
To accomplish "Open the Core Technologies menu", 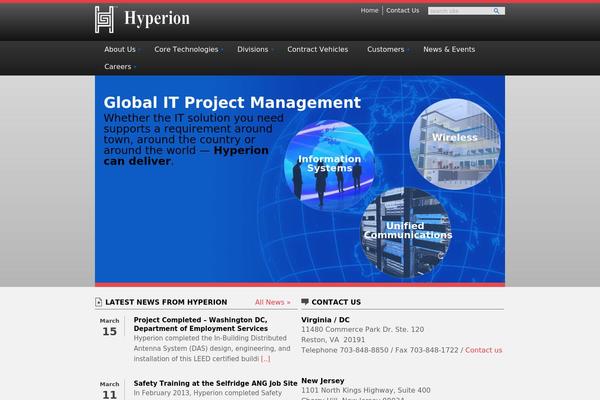I will coord(186,49).
